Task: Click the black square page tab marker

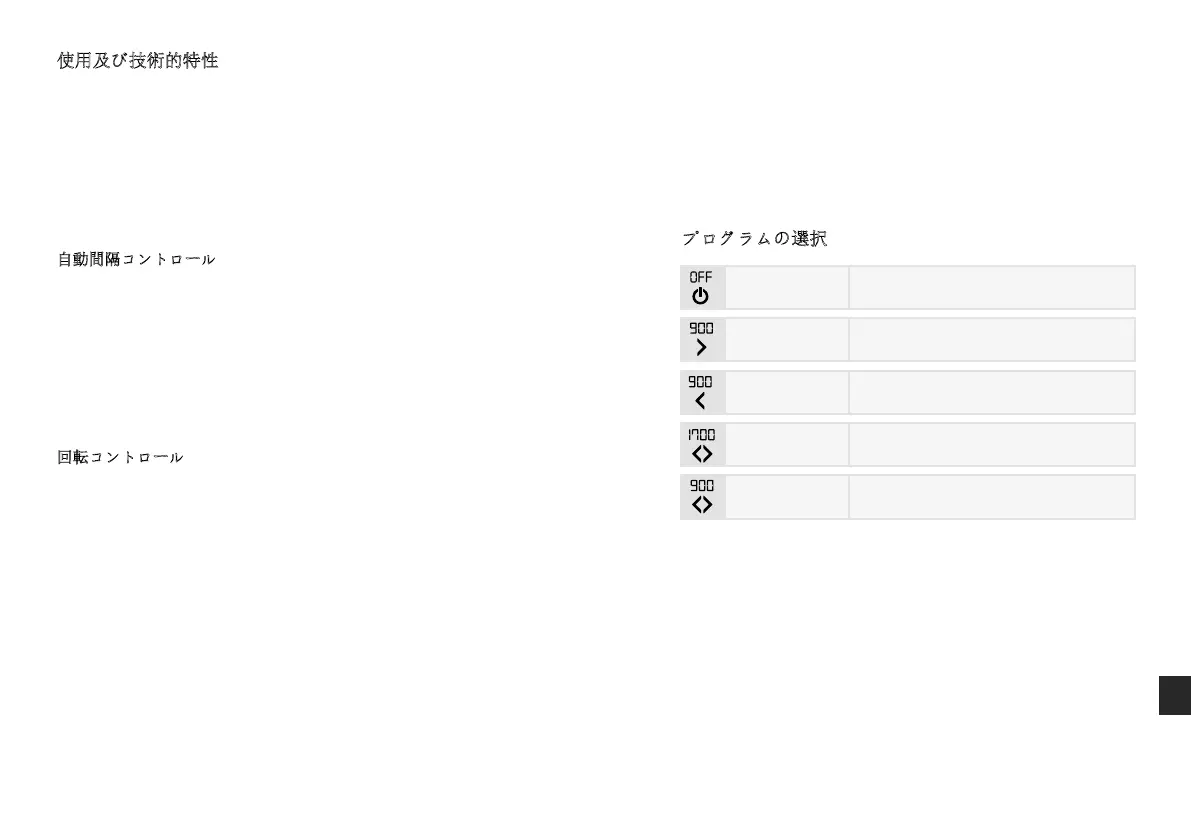Action: coord(1174,695)
